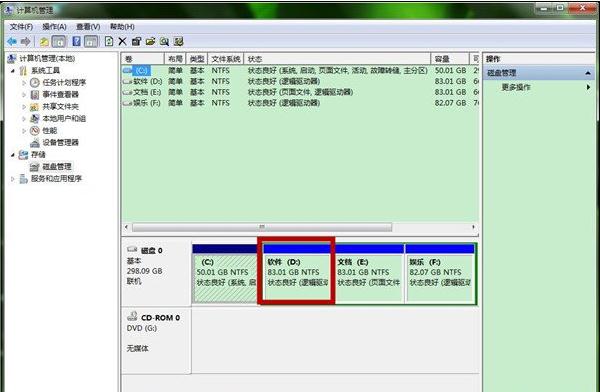Open 更多操作 in actions pane
The image size is (600, 392).
516,87
